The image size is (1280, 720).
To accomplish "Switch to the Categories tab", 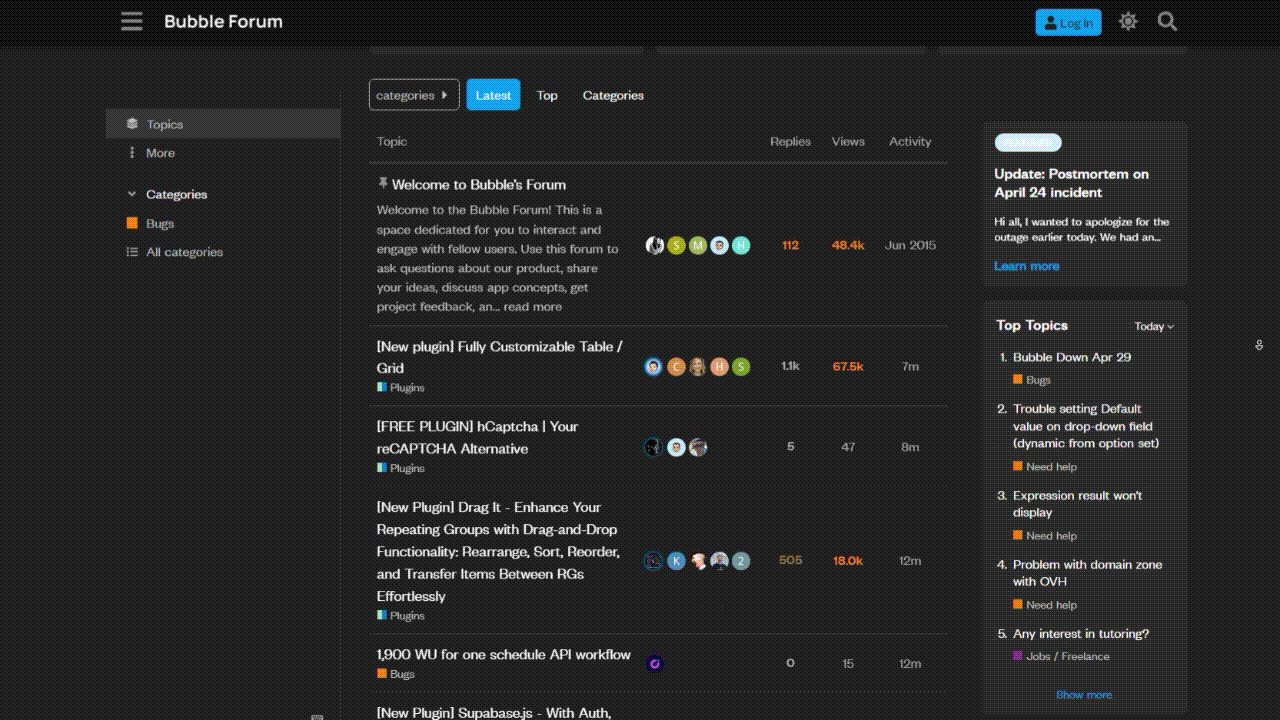I will pyautogui.click(x=613, y=95).
